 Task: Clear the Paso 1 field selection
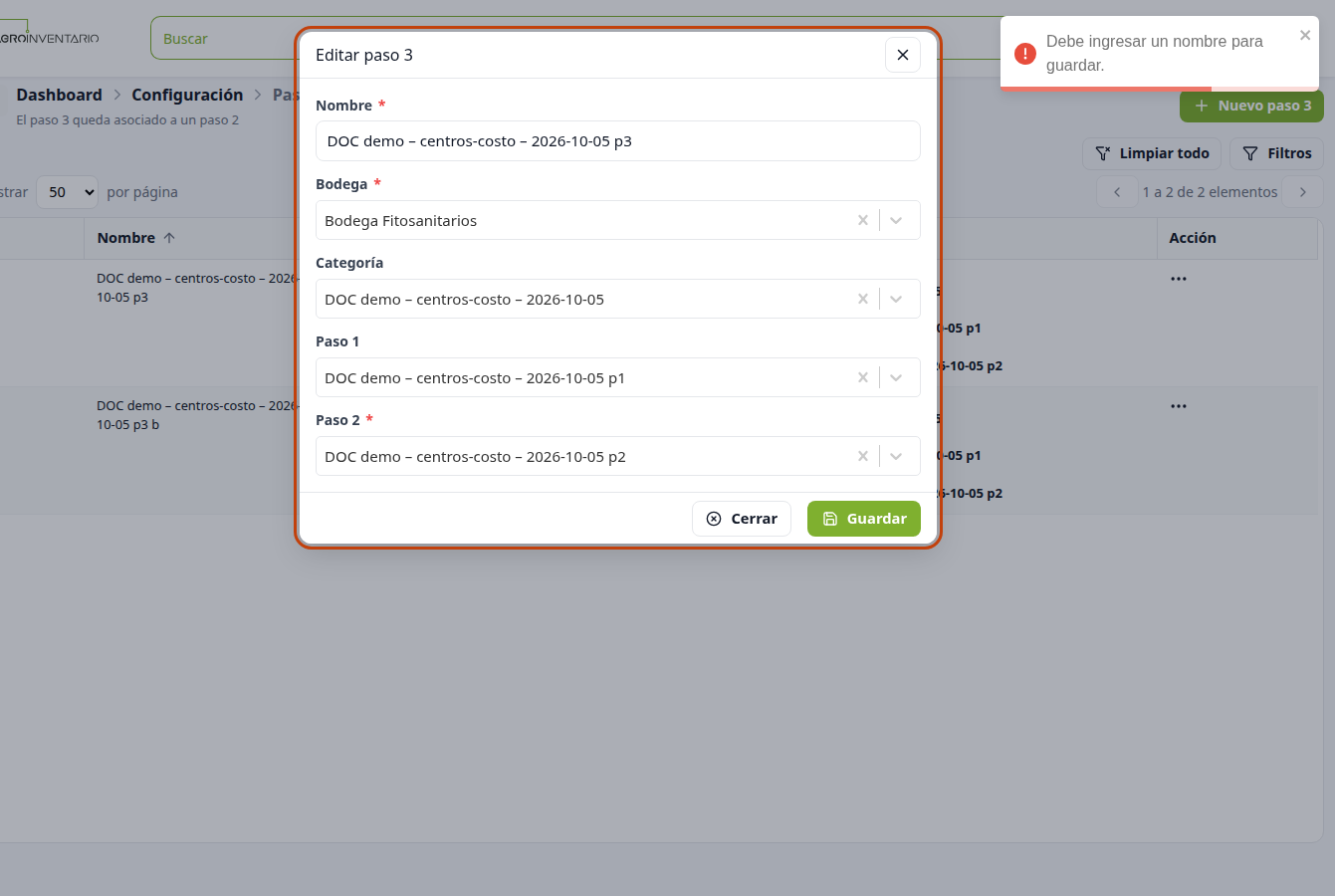[863, 377]
